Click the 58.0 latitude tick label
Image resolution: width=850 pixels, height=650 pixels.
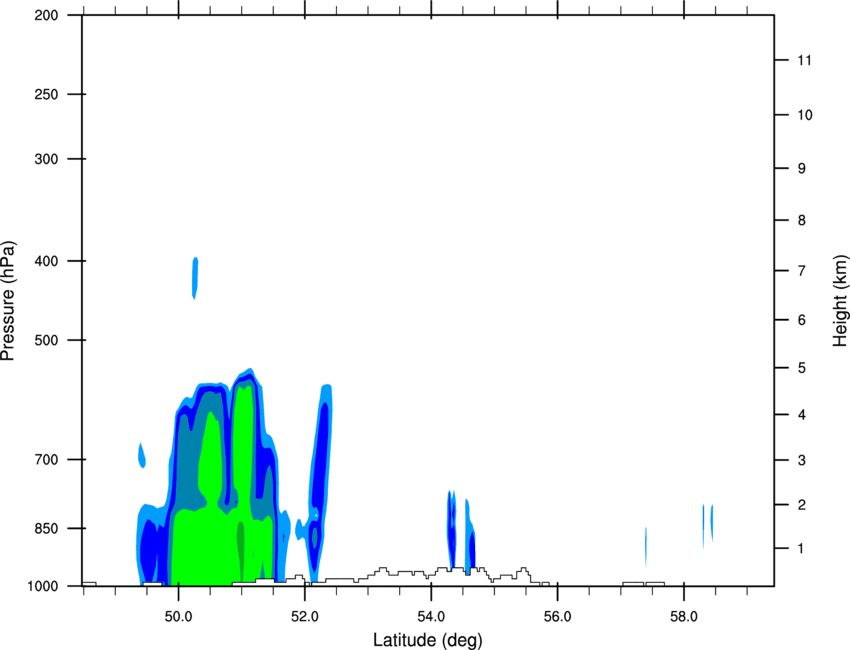pos(684,617)
